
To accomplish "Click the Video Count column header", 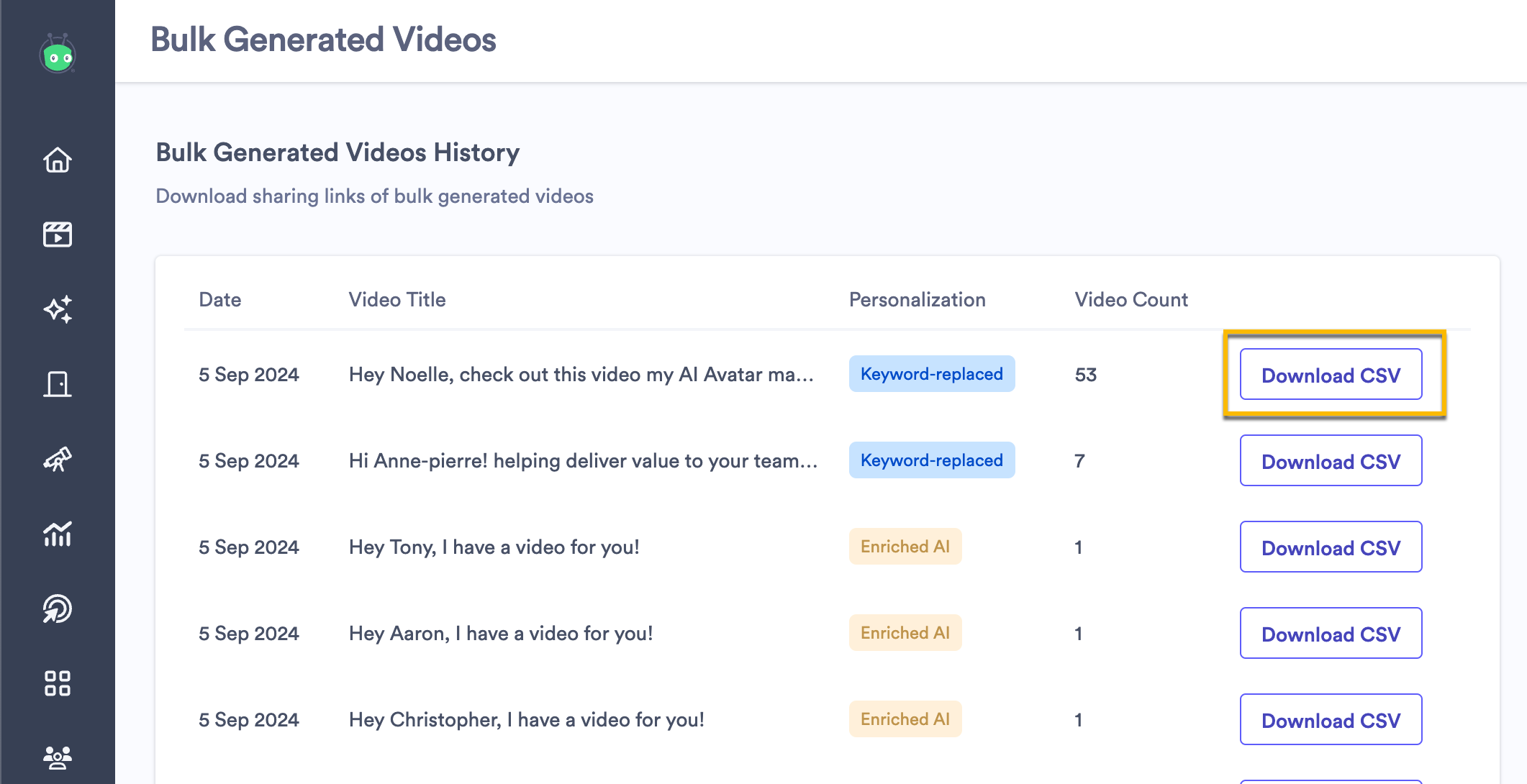I will pos(1131,299).
